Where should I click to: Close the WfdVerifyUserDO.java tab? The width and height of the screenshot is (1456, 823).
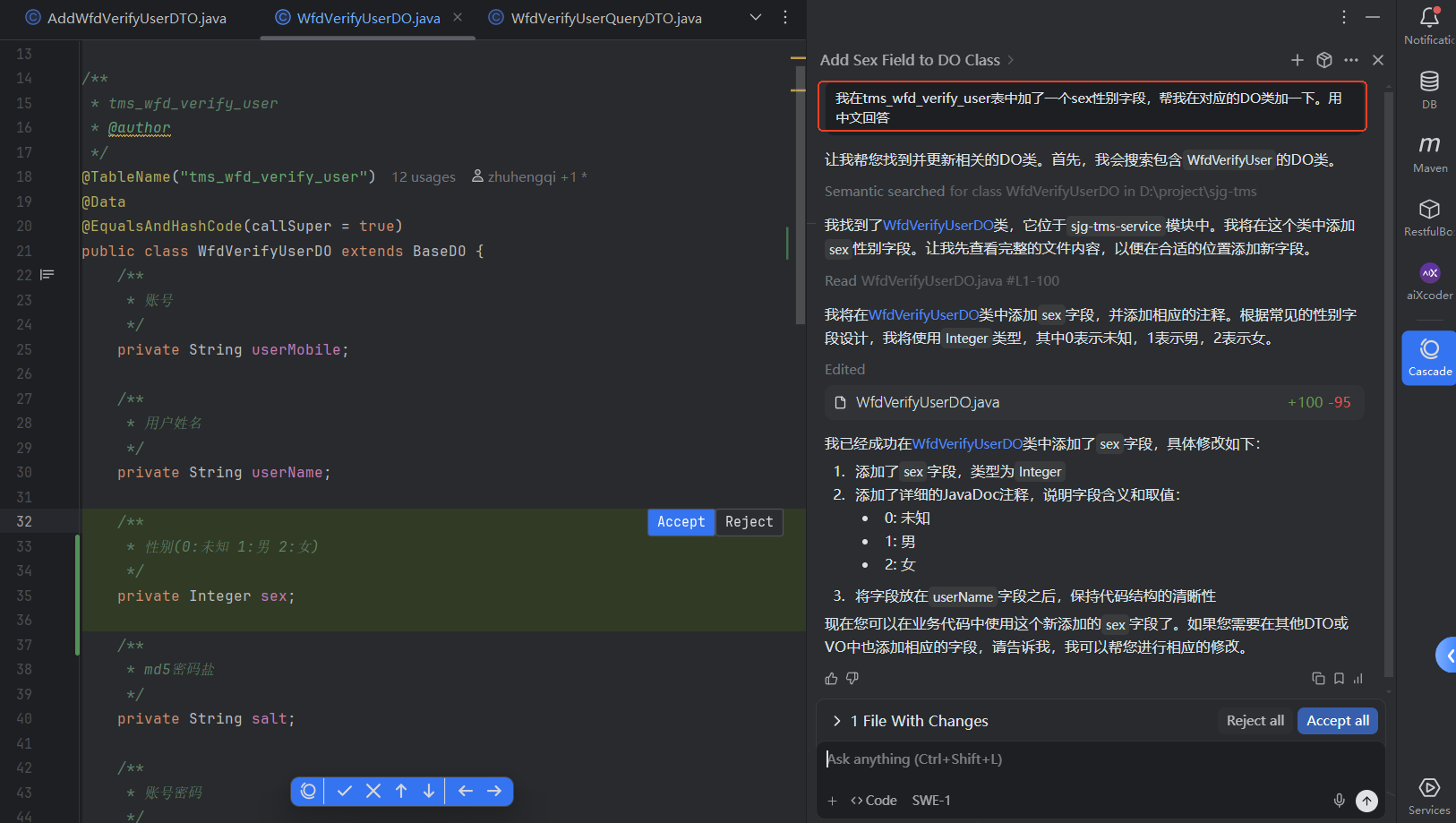click(458, 18)
